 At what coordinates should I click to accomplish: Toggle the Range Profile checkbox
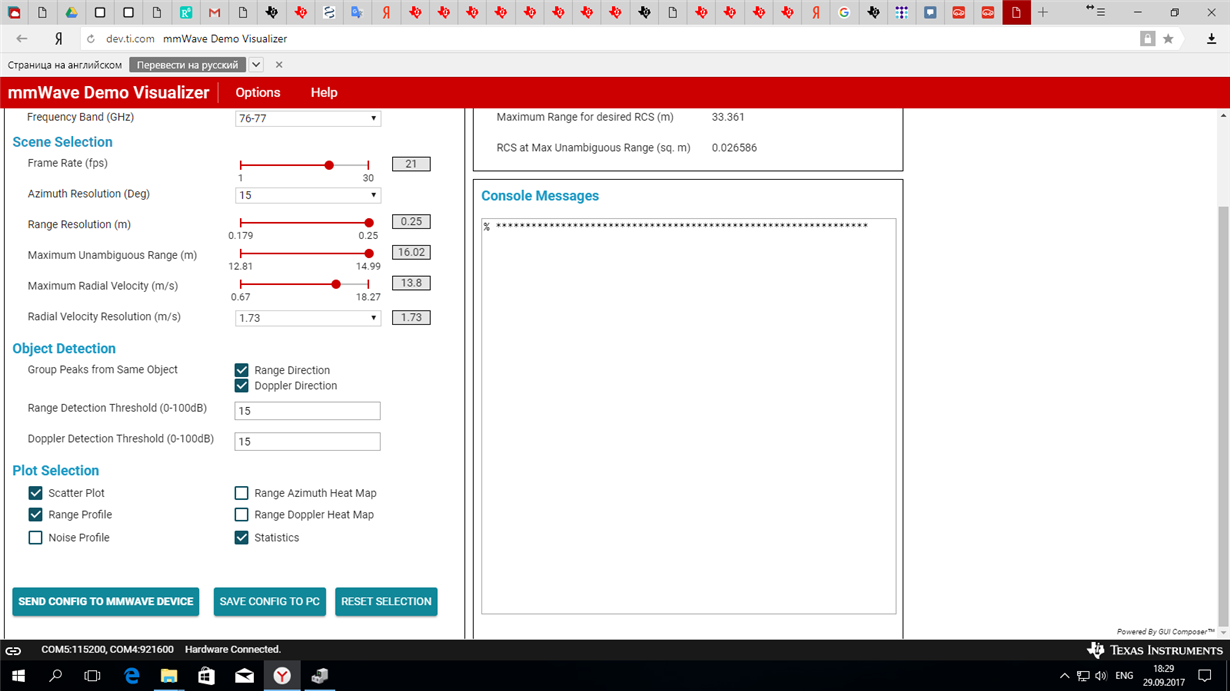coord(36,514)
